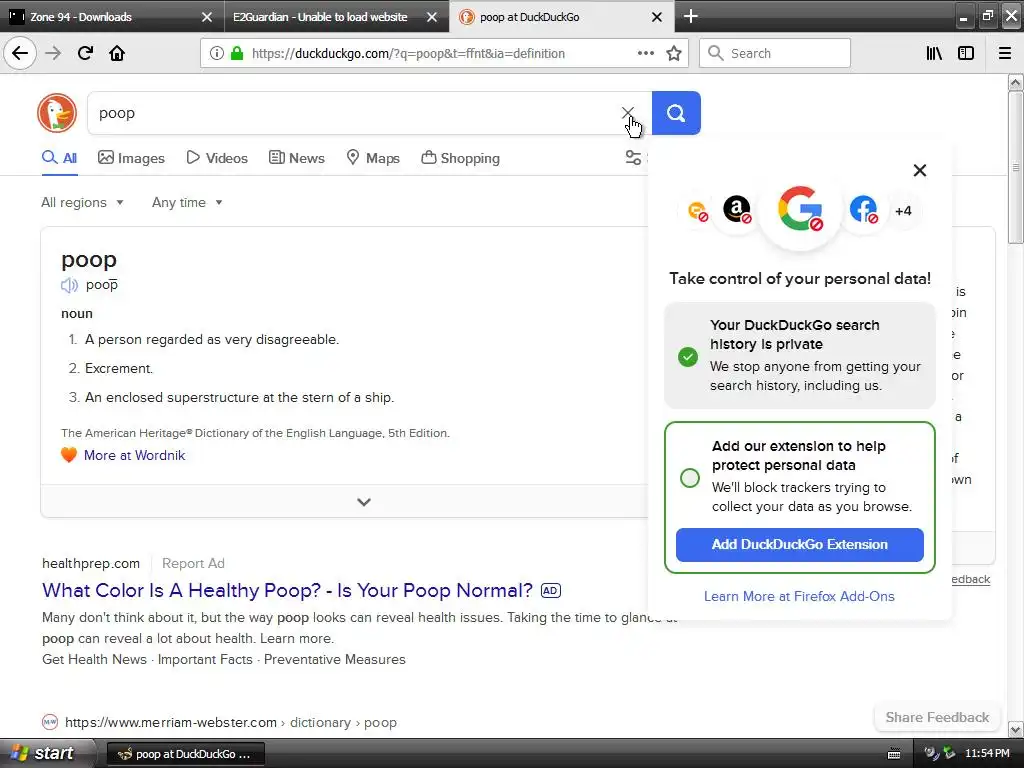Click the poop at DuckDuckGo taskbar item

coord(185,754)
